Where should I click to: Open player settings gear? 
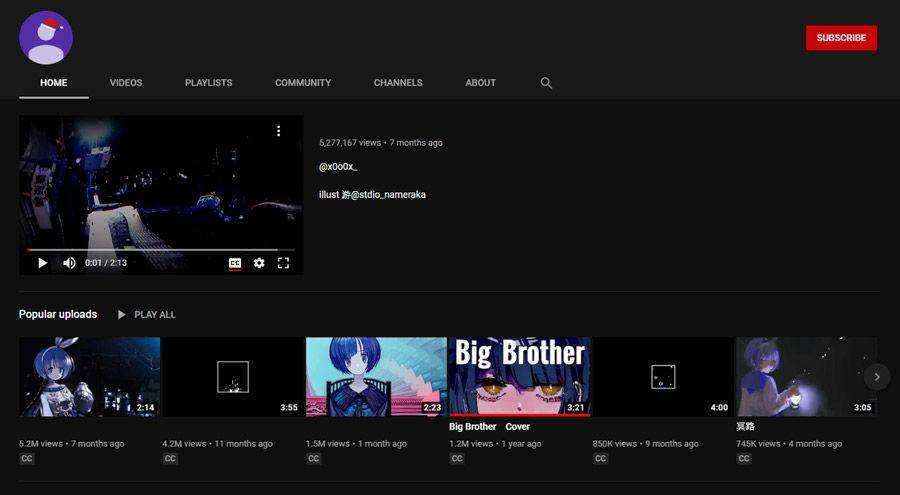[x=259, y=263]
